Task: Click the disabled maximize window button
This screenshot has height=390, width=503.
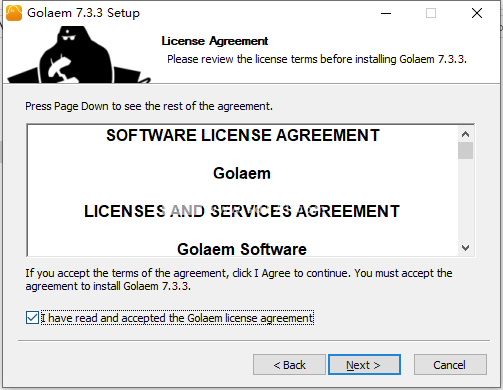Action: (x=431, y=13)
